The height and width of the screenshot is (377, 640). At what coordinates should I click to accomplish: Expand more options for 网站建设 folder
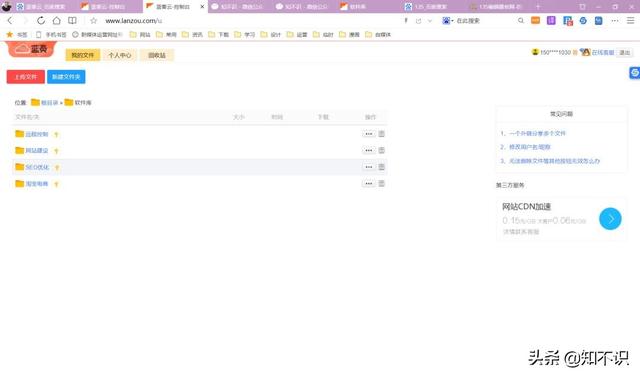point(369,151)
